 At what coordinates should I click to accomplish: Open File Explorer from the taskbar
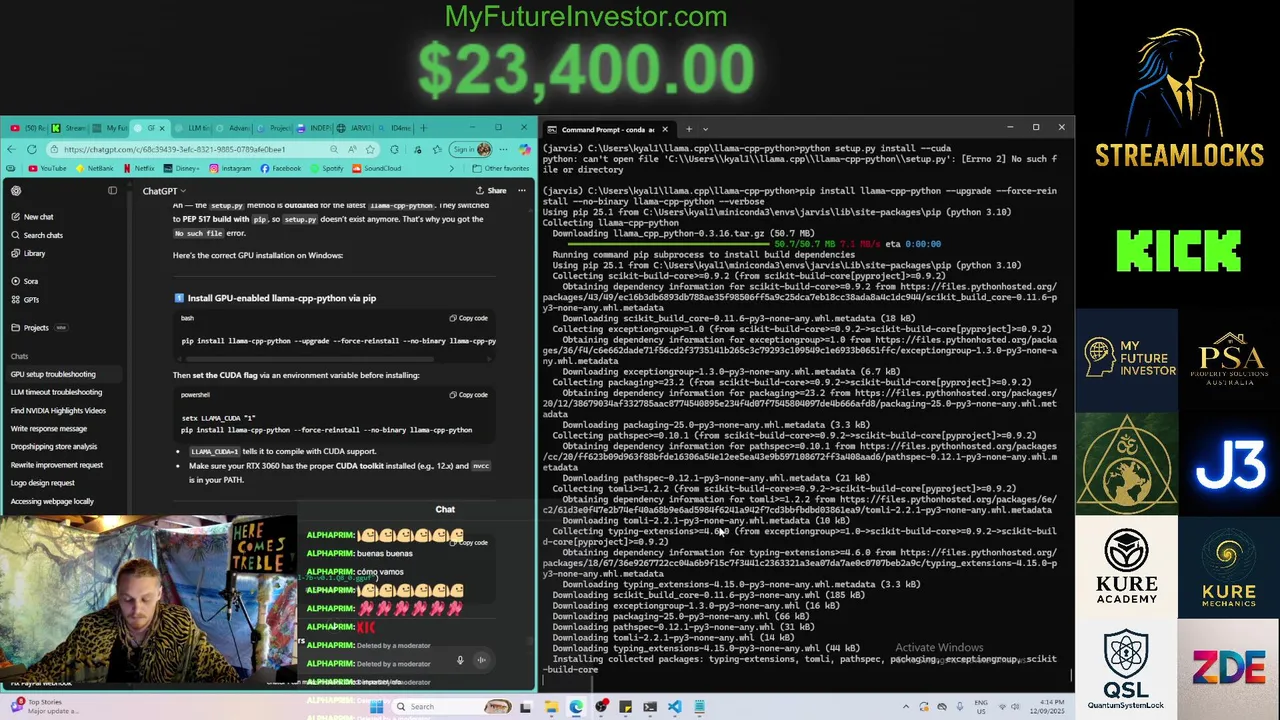551,707
